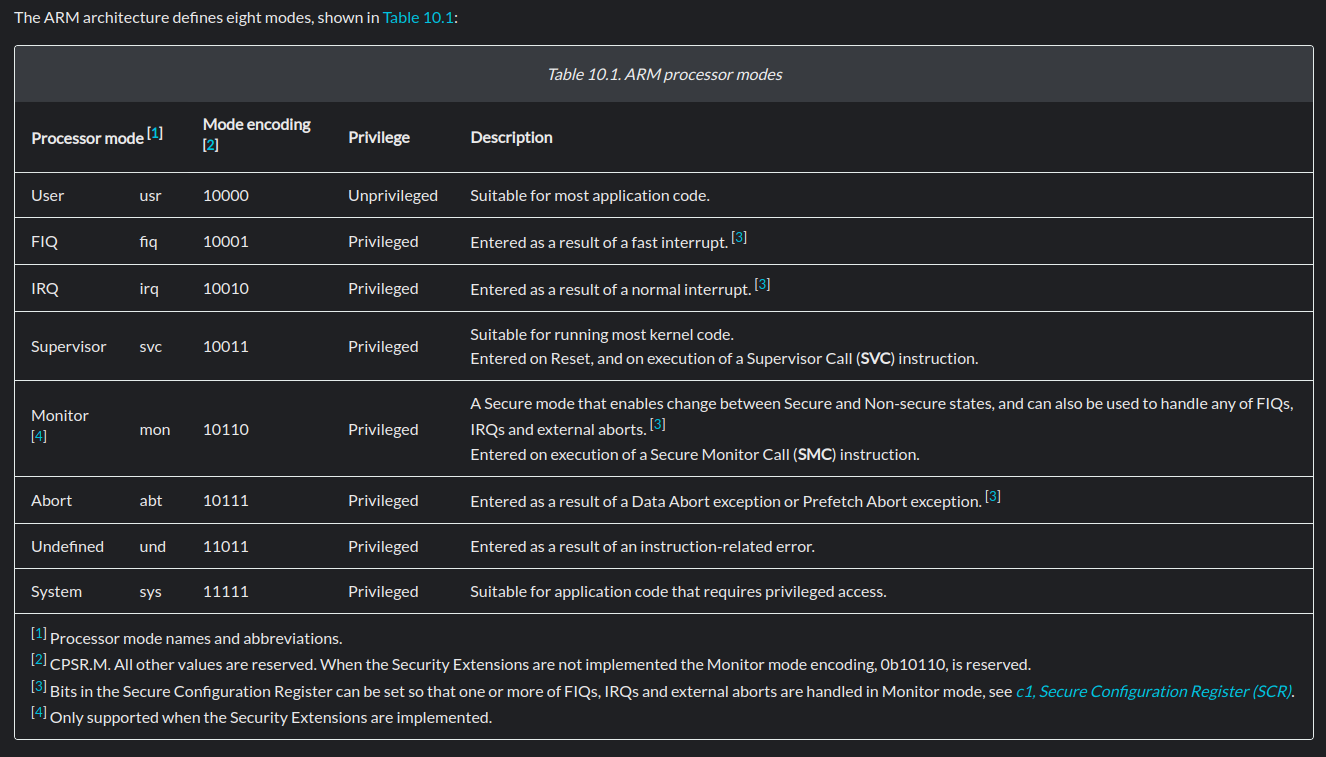Click the 'Unprivileged' cell in User row
This screenshot has width=1326, height=757.
[x=393, y=195]
